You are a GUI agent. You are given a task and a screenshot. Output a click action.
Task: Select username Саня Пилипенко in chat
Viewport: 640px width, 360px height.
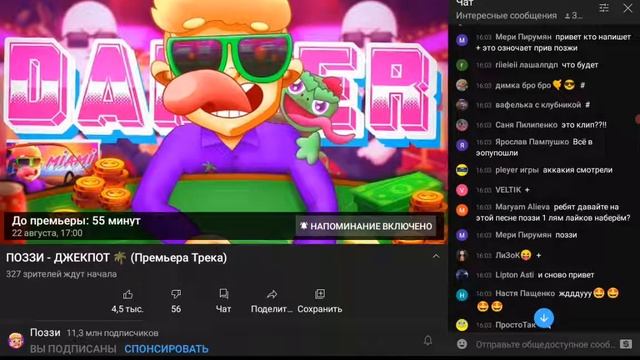pyautogui.click(x=526, y=125)
